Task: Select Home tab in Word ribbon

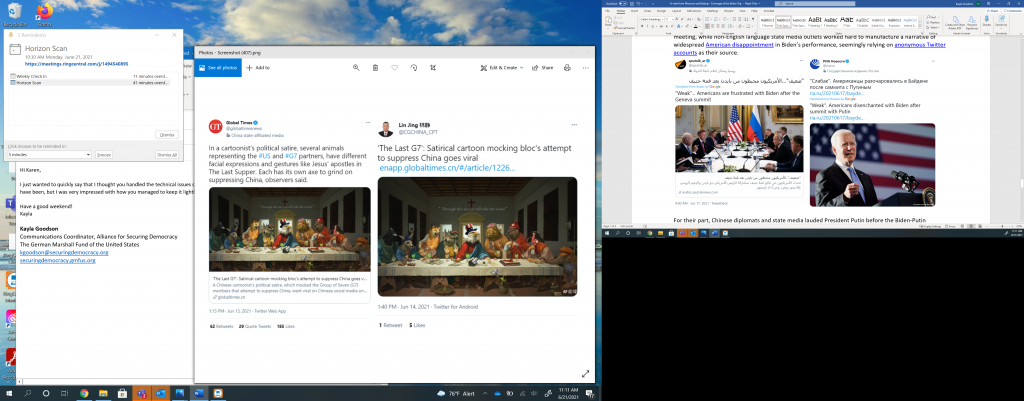Action: click(x=621, y=11)
